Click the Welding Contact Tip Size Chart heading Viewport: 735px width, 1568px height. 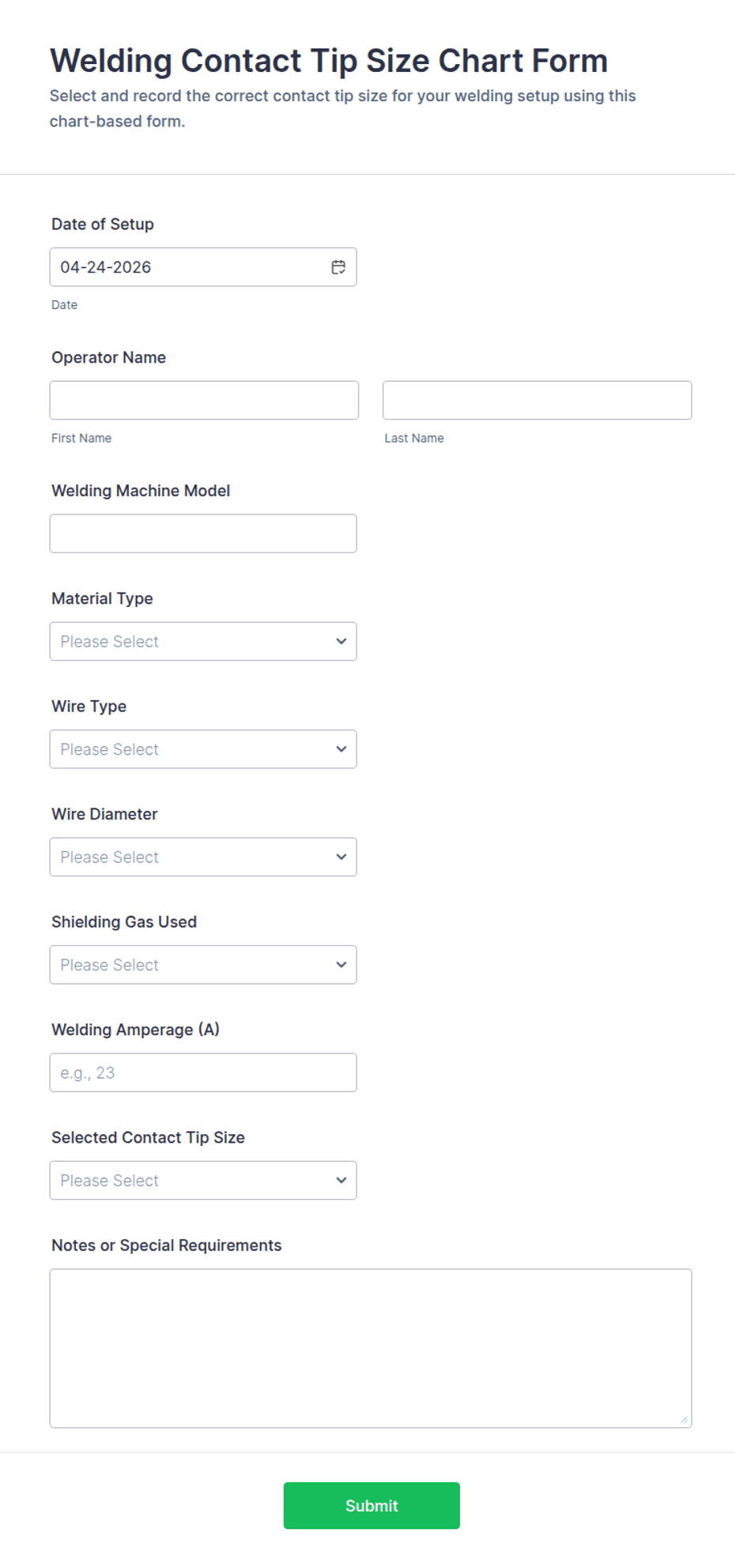click(x=329, y=61)
